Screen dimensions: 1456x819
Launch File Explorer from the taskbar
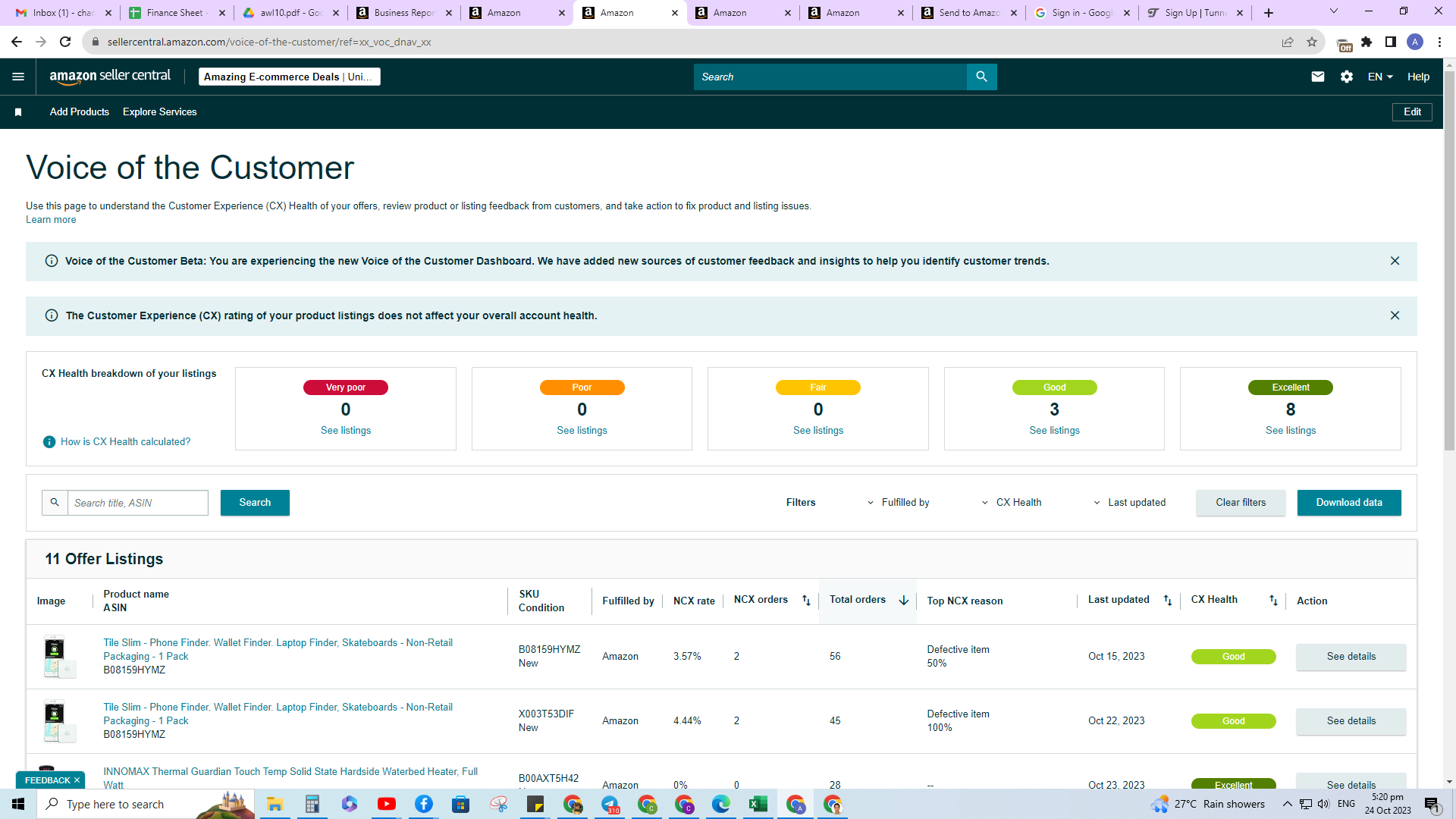pyautogui.click(x=275, y=804)
